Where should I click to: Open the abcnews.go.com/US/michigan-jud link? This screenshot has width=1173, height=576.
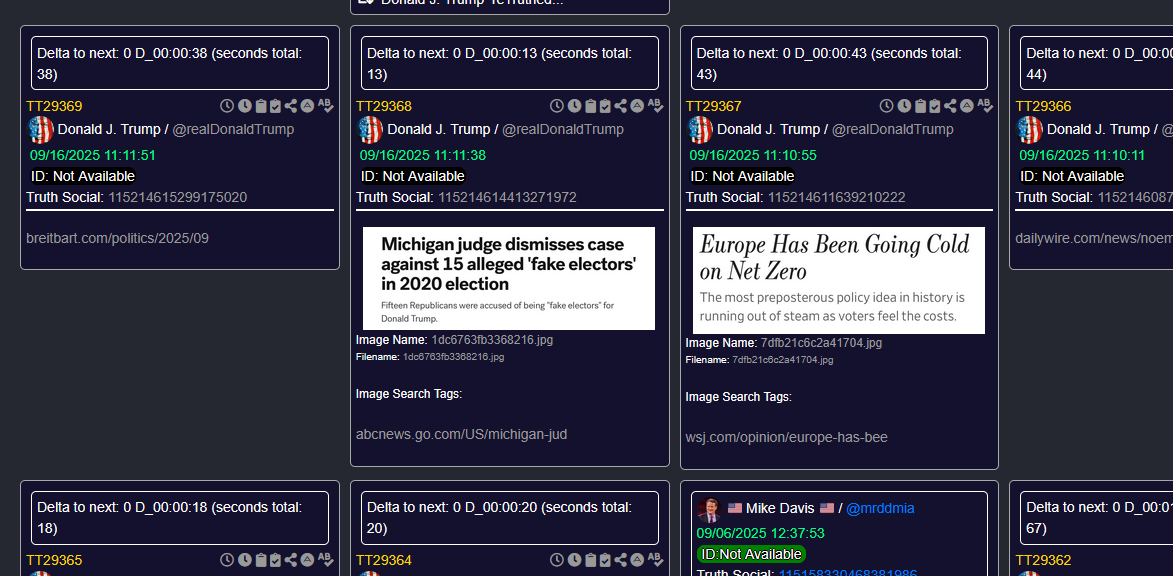462,434
